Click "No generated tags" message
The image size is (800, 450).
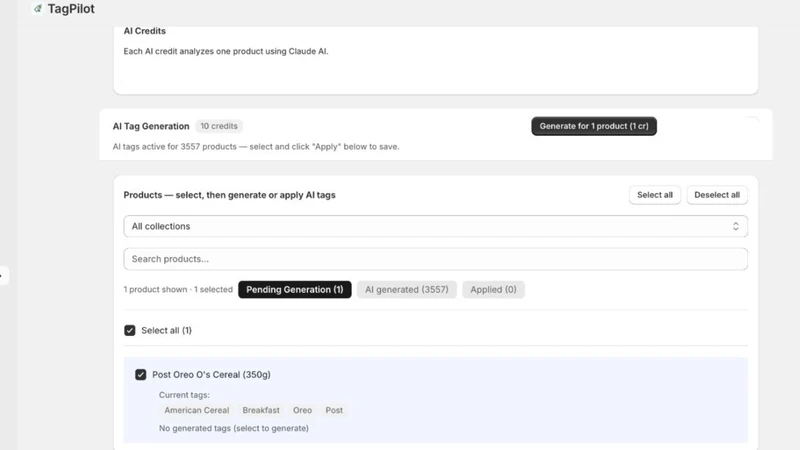tap(234, 428)
